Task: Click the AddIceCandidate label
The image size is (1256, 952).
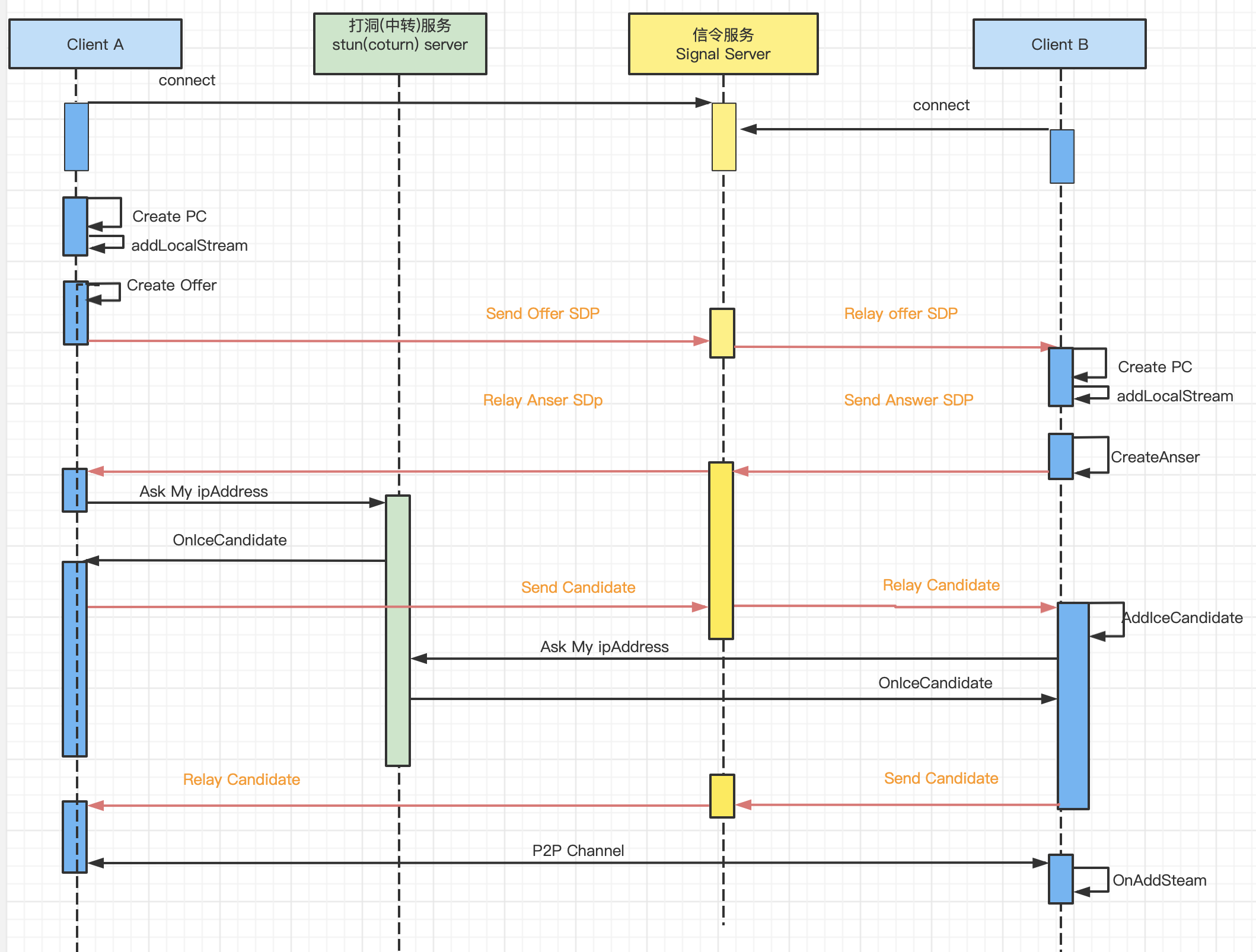Action: (1182, 618)
